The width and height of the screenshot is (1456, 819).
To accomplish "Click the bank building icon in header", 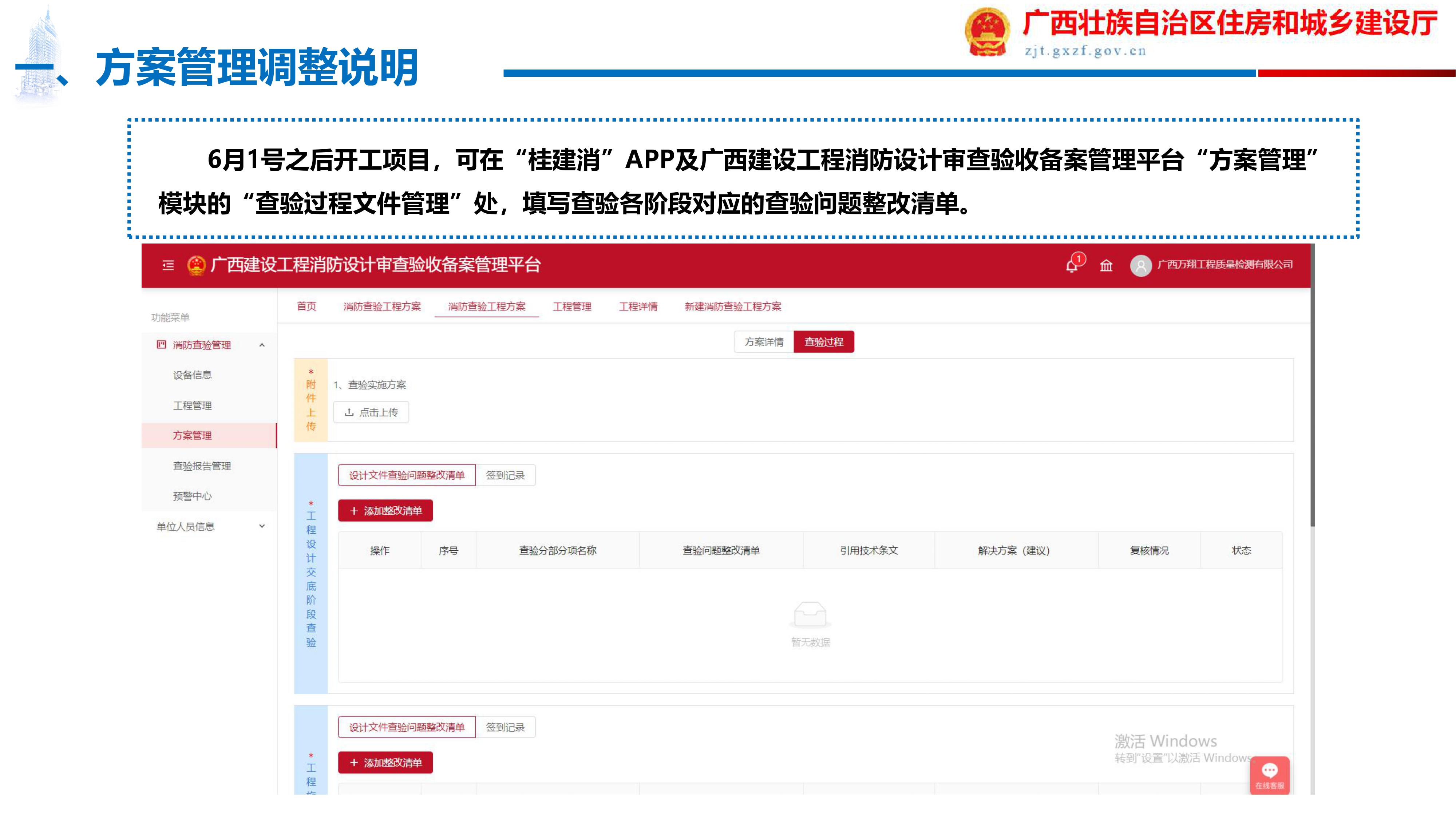I will pos(1106,265).
